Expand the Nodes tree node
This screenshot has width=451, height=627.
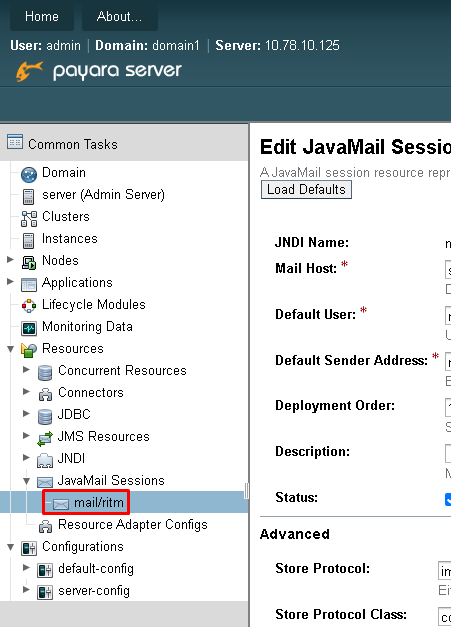pos(10,260)
